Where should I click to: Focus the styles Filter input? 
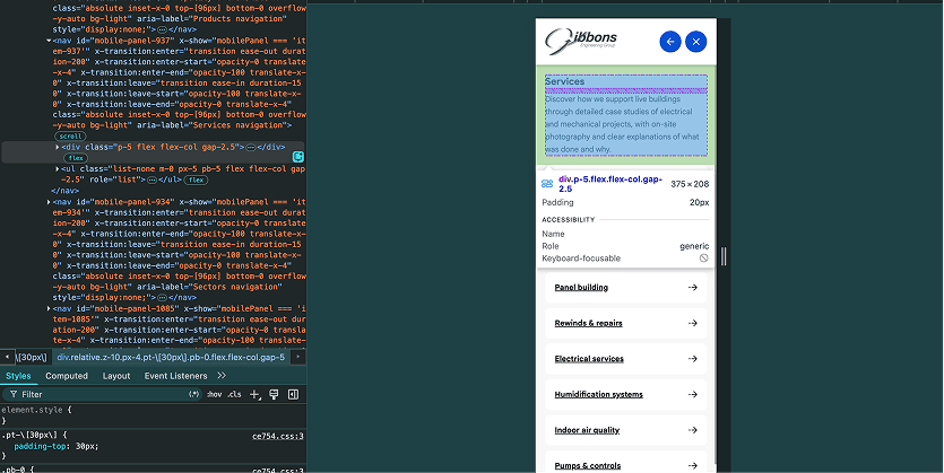[x=102, y=395]
